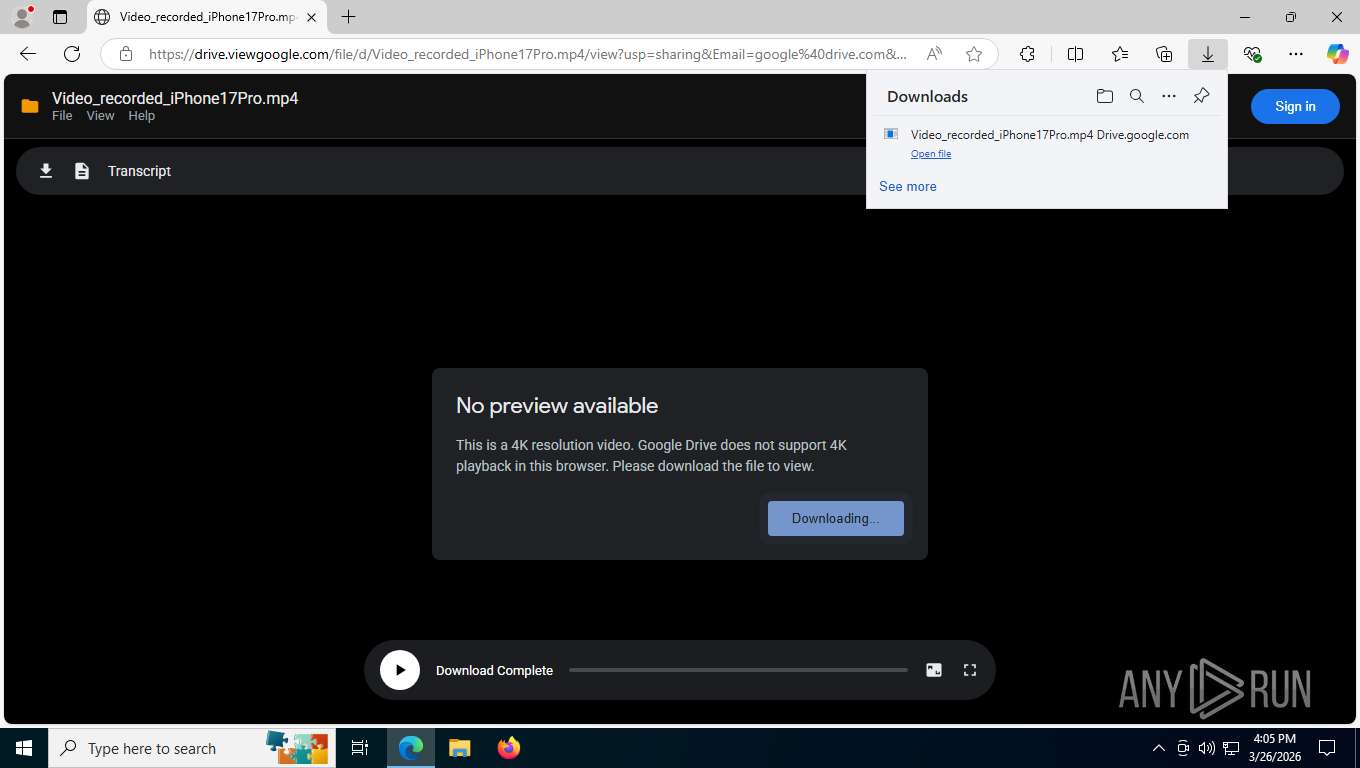Enter fullscreen using player icon
Viewport: 1360px width, 768px height.
970,670
